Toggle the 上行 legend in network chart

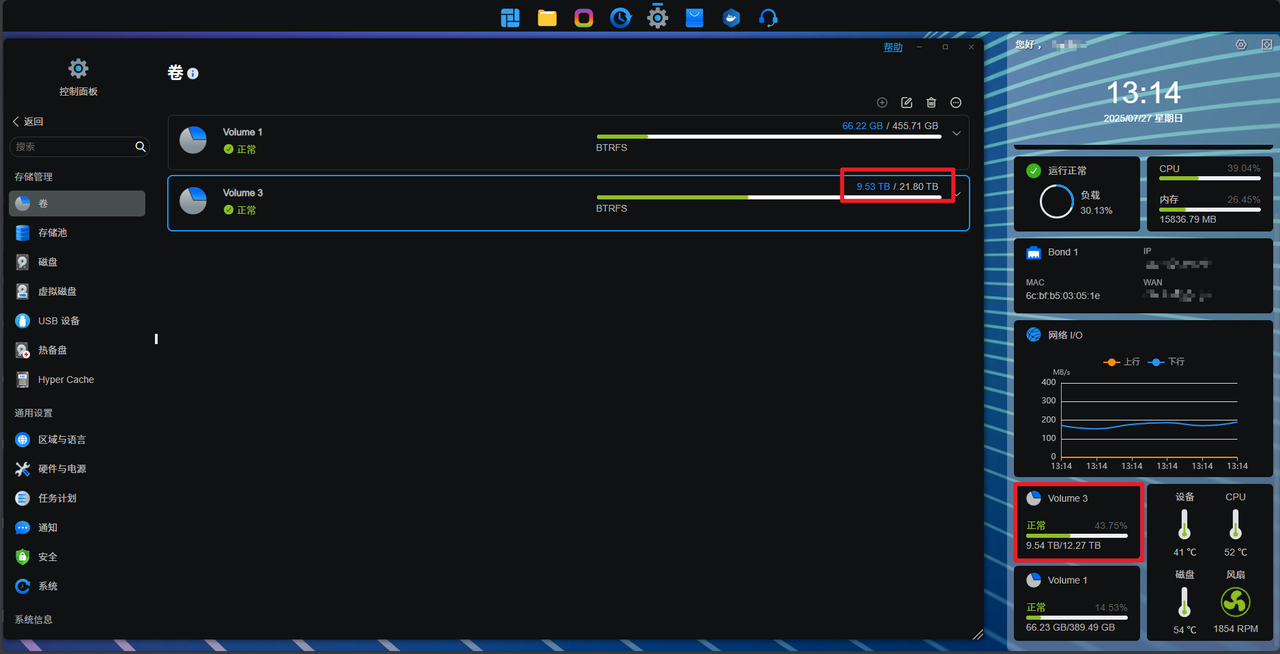[1121, 362]
